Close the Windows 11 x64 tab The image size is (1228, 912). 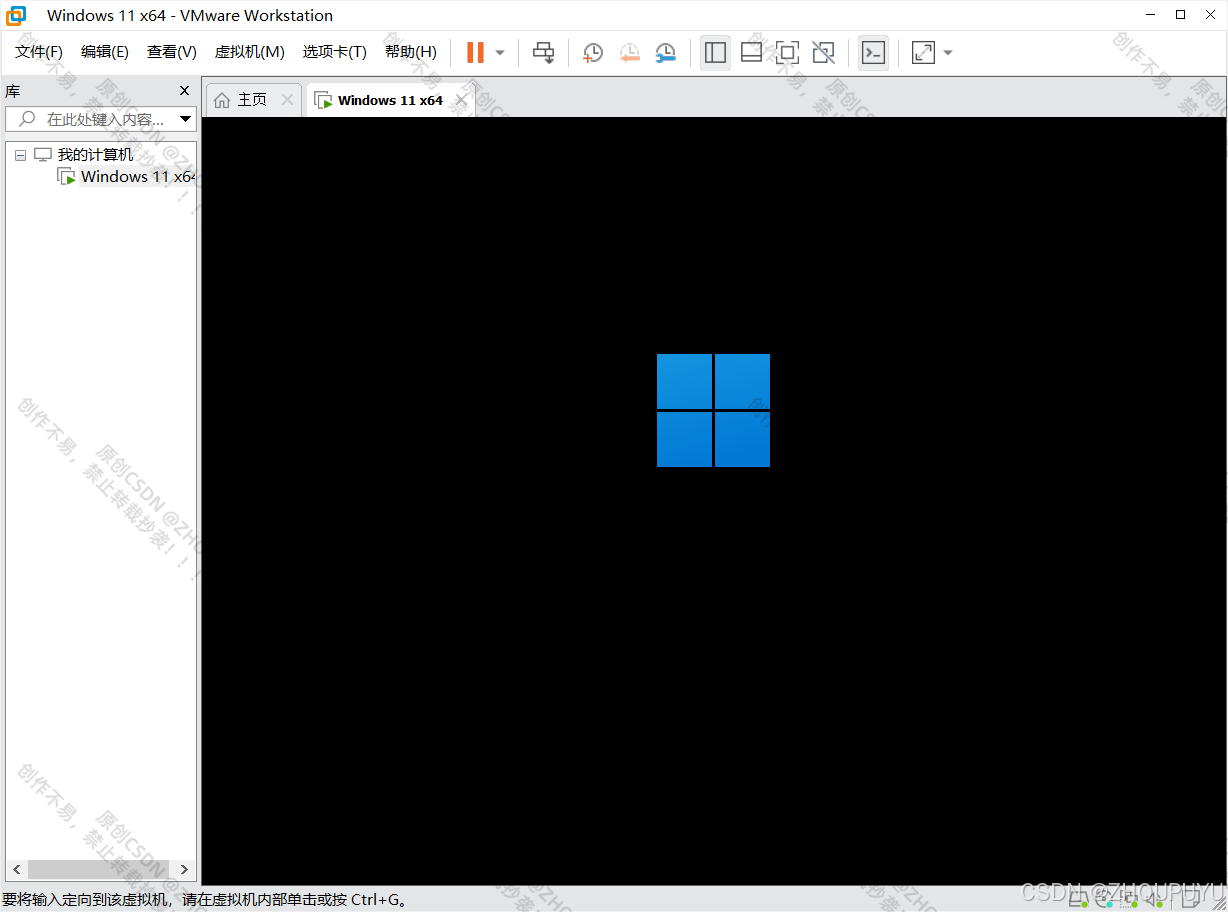tap(461, 100)
